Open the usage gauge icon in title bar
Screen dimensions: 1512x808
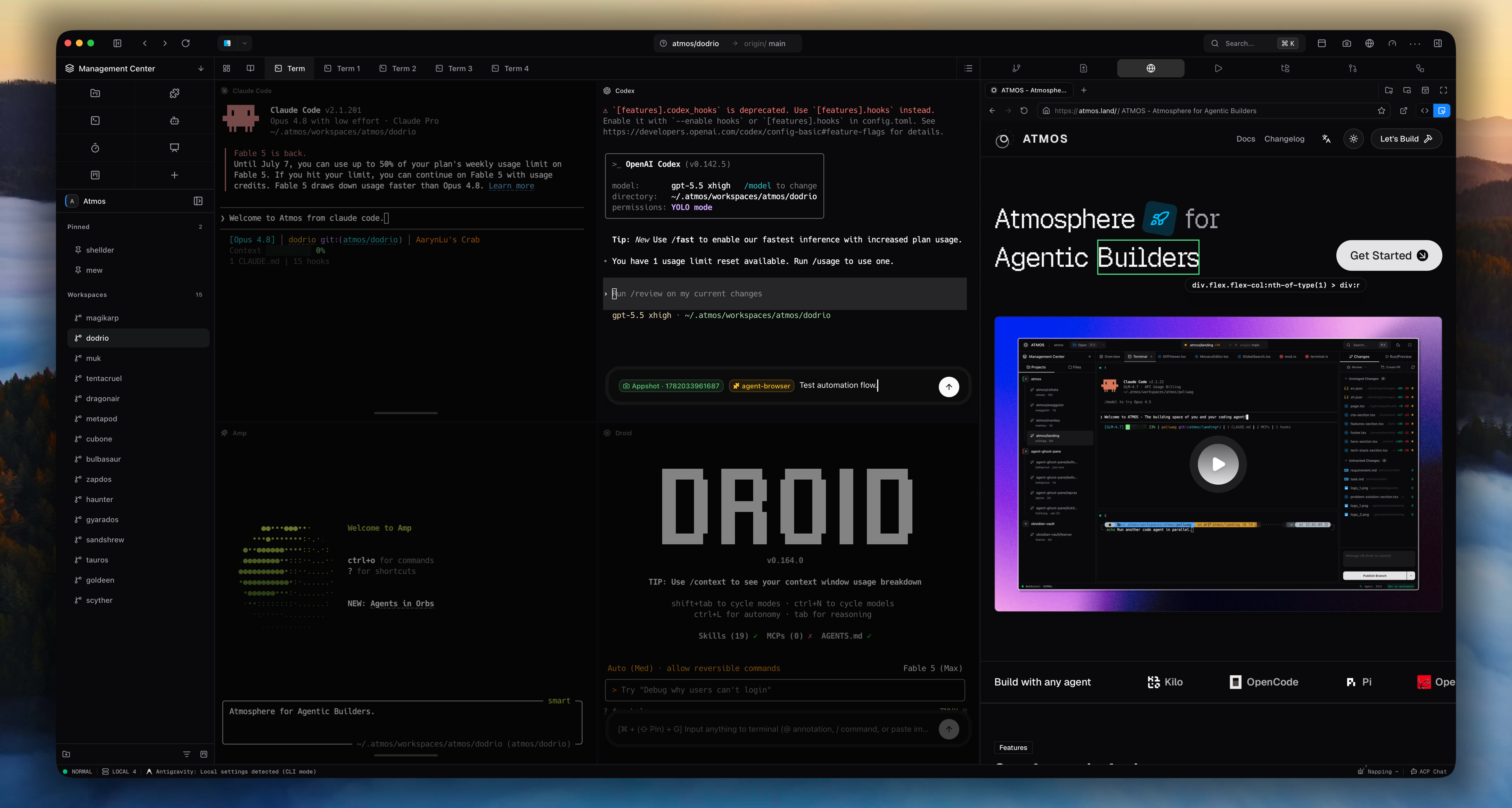coord(1392,43)
